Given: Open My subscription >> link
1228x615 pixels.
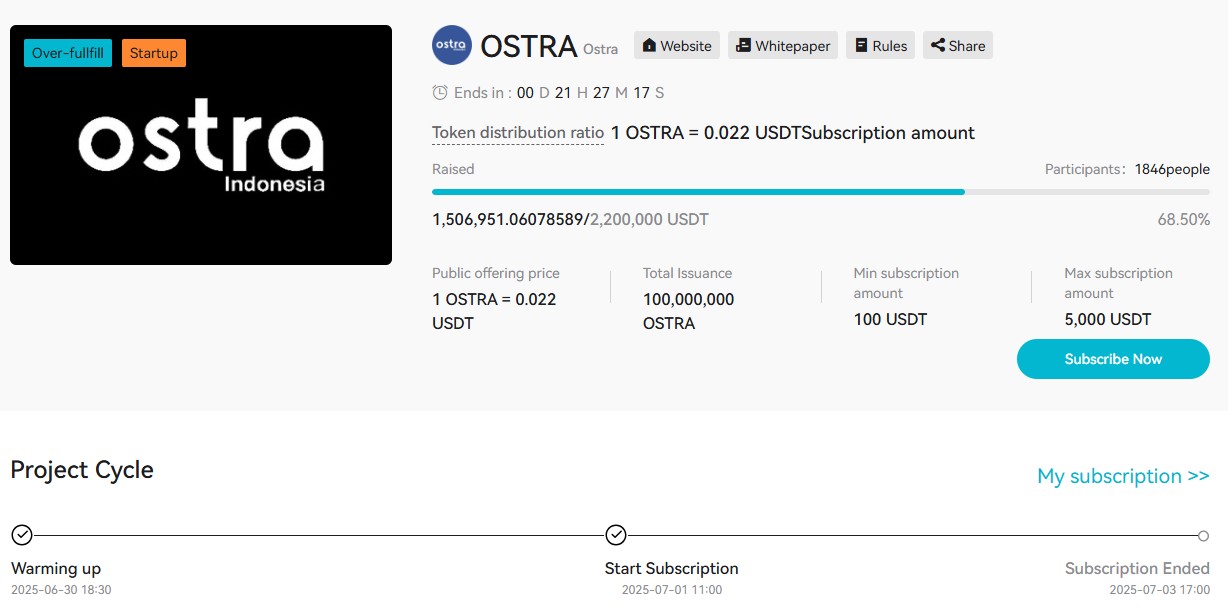Looking at the screenshot, I should [x=1123, y=476].
